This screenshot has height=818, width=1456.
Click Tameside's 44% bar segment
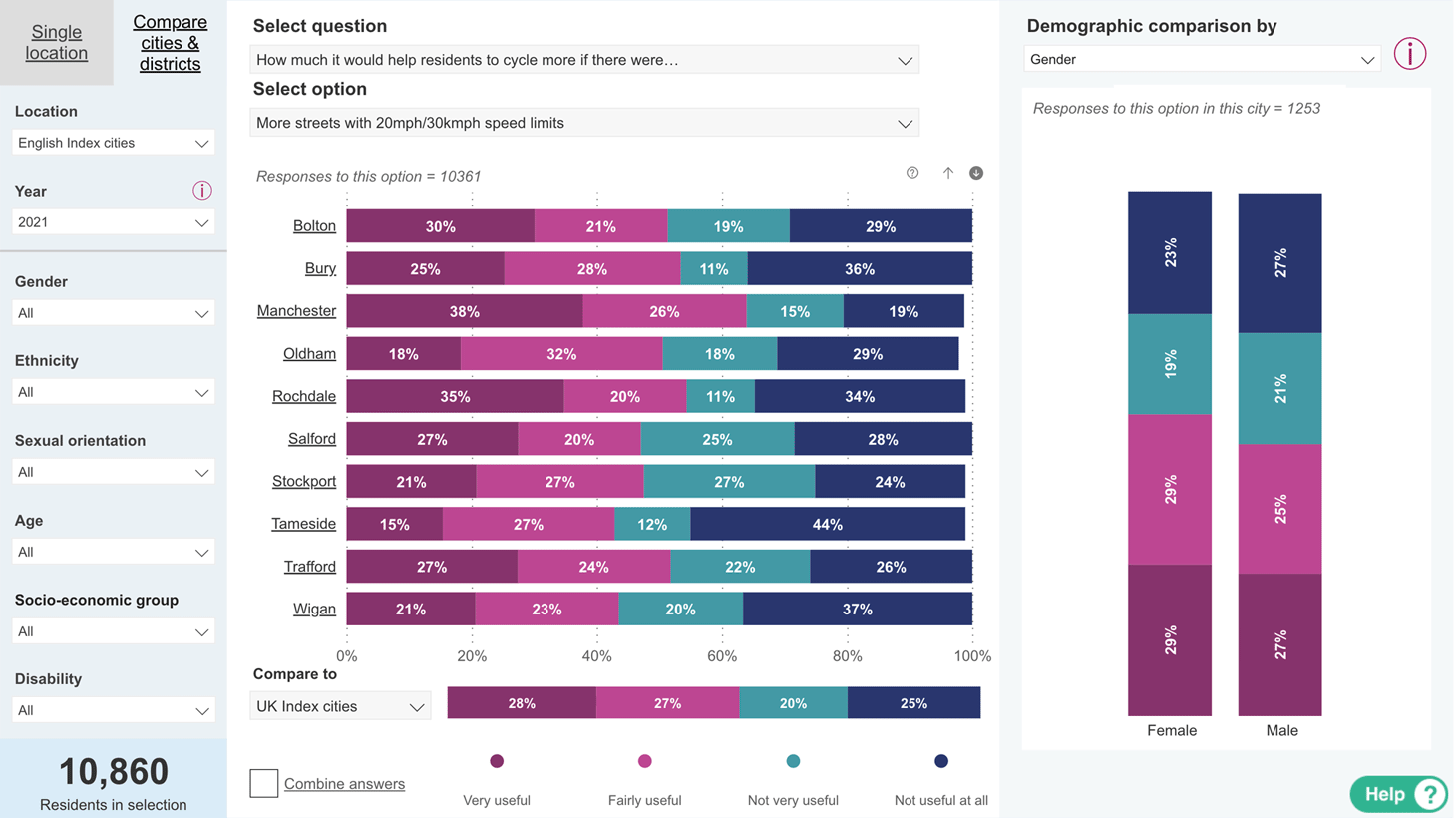(828, 524)
